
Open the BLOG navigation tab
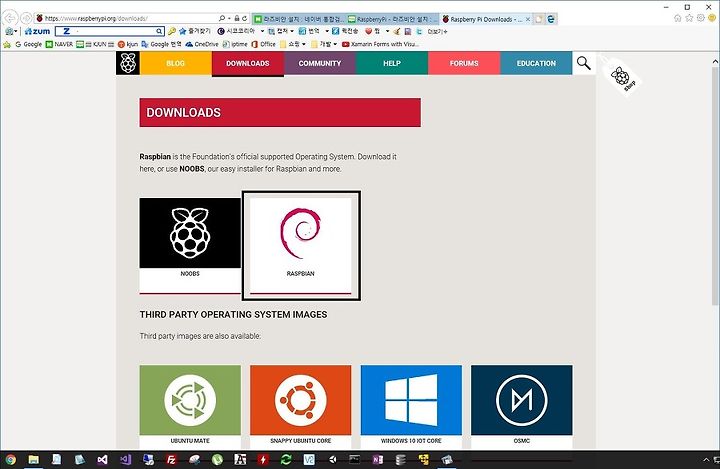[175, 63]
